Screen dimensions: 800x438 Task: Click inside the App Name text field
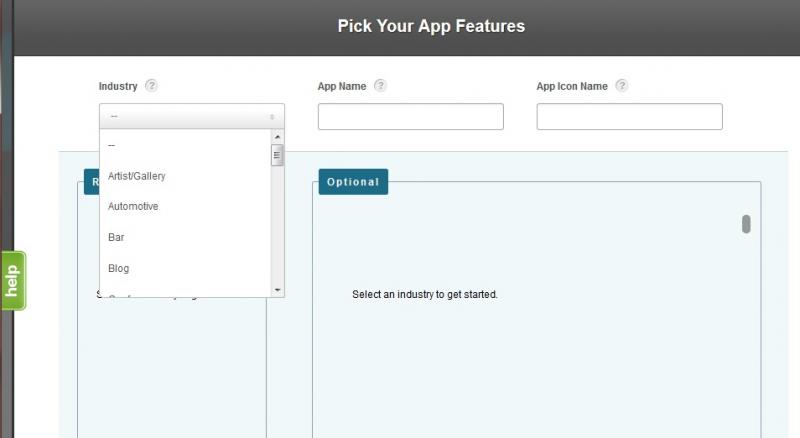(411, 116)
